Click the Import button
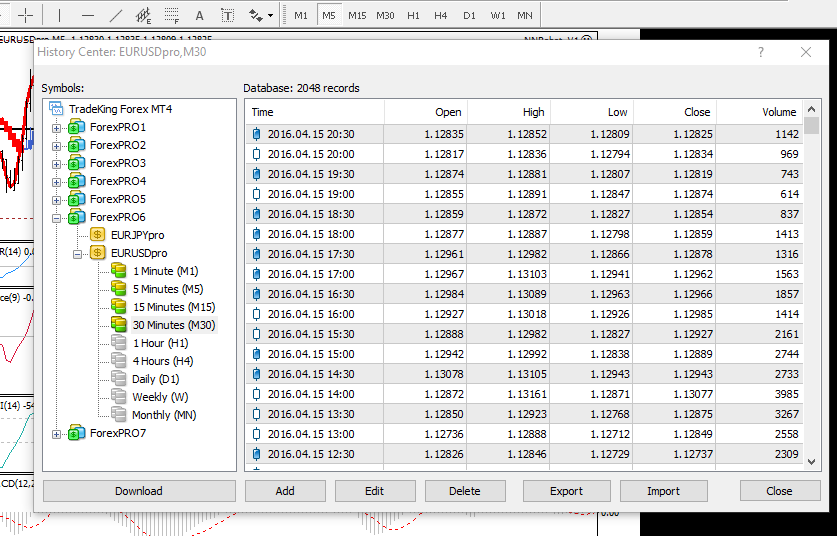 point(664,491)
